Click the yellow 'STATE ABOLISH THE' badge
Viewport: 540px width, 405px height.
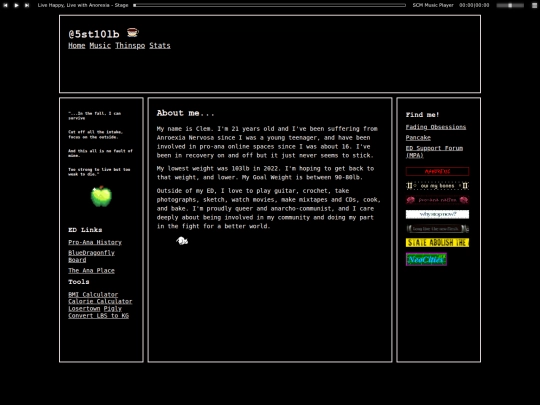pos(437,242)
